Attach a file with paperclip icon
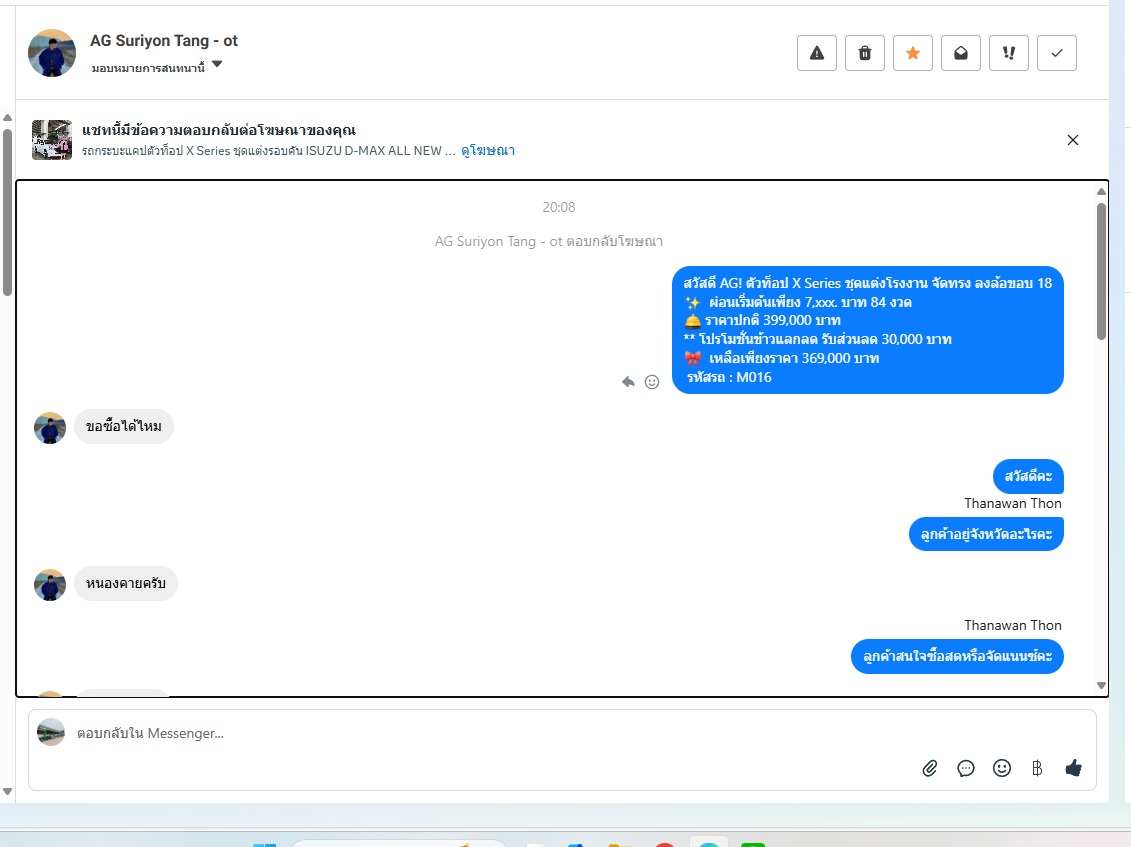The image size is (1131, 847). click(930, 768)
